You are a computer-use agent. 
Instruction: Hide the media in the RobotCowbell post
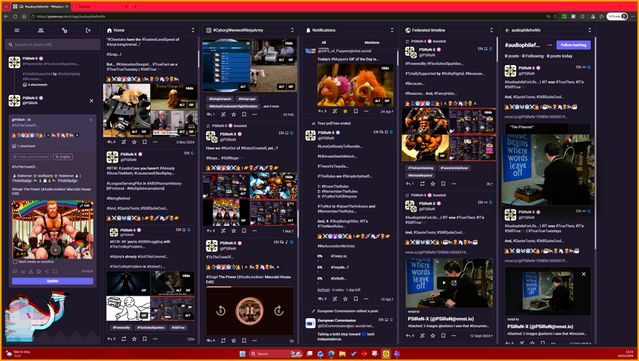click(x=289, y=177)
